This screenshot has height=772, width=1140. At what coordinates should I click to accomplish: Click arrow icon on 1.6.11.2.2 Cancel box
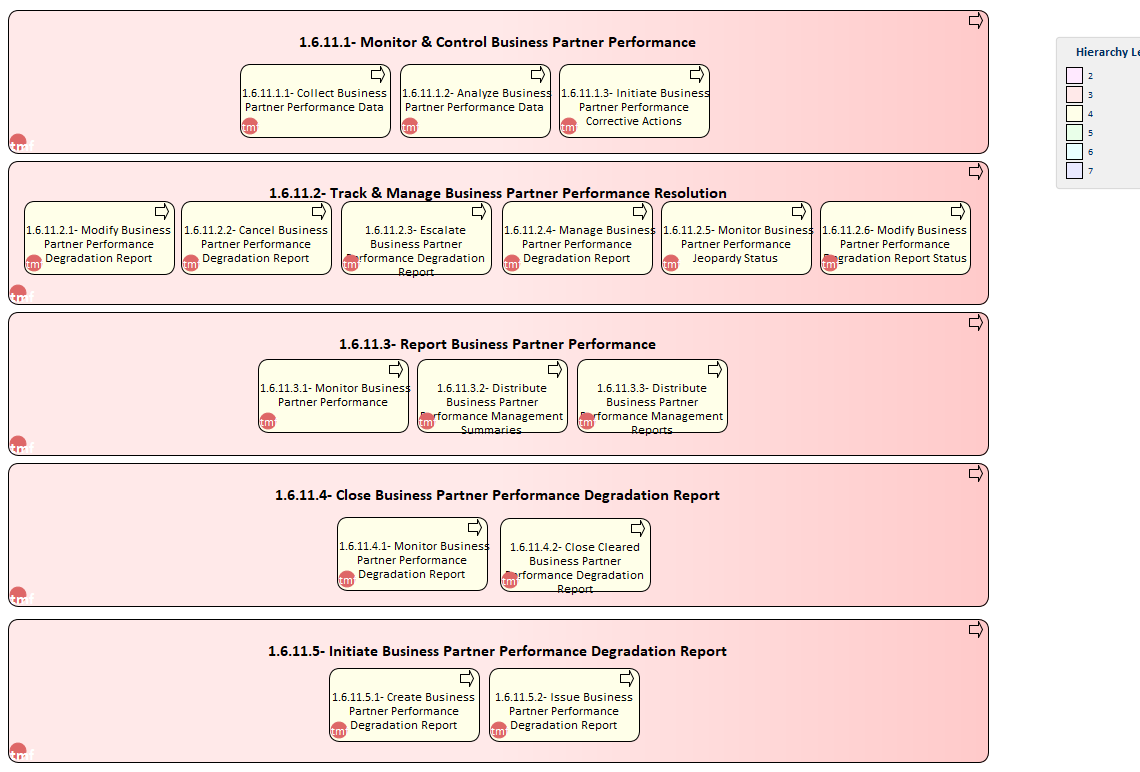(x=319, y=211)
